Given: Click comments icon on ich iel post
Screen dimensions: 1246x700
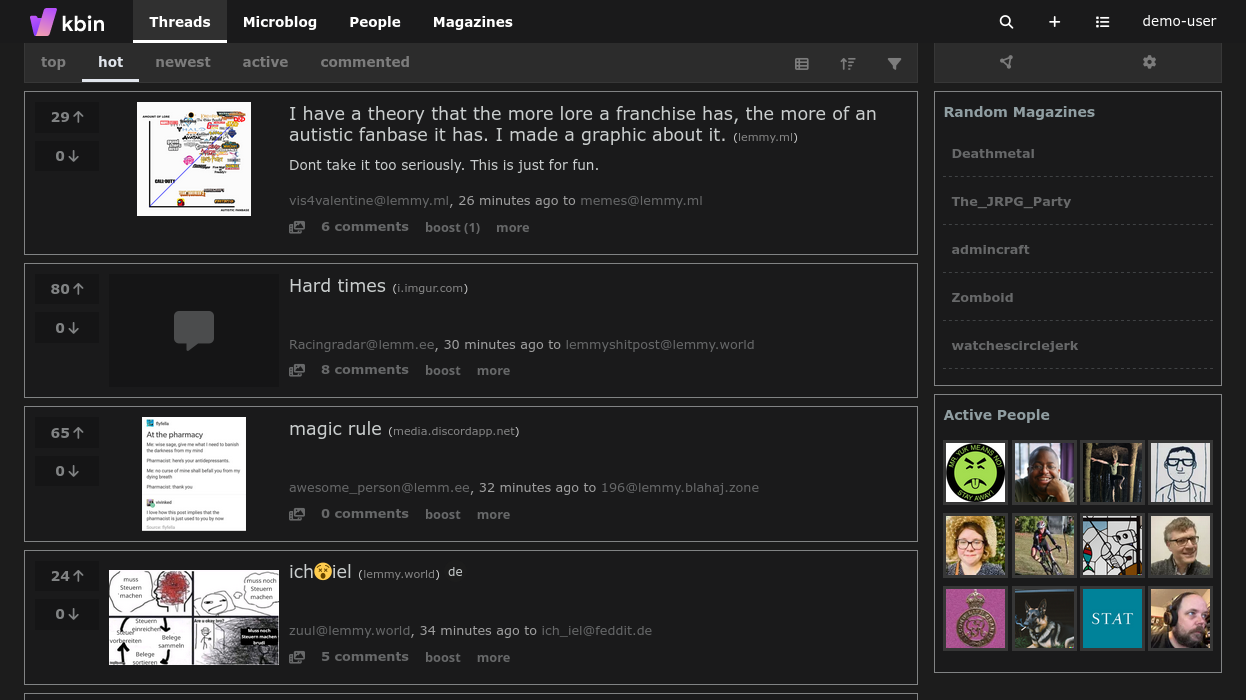Looking at the screenshot, I should [297, 658].
